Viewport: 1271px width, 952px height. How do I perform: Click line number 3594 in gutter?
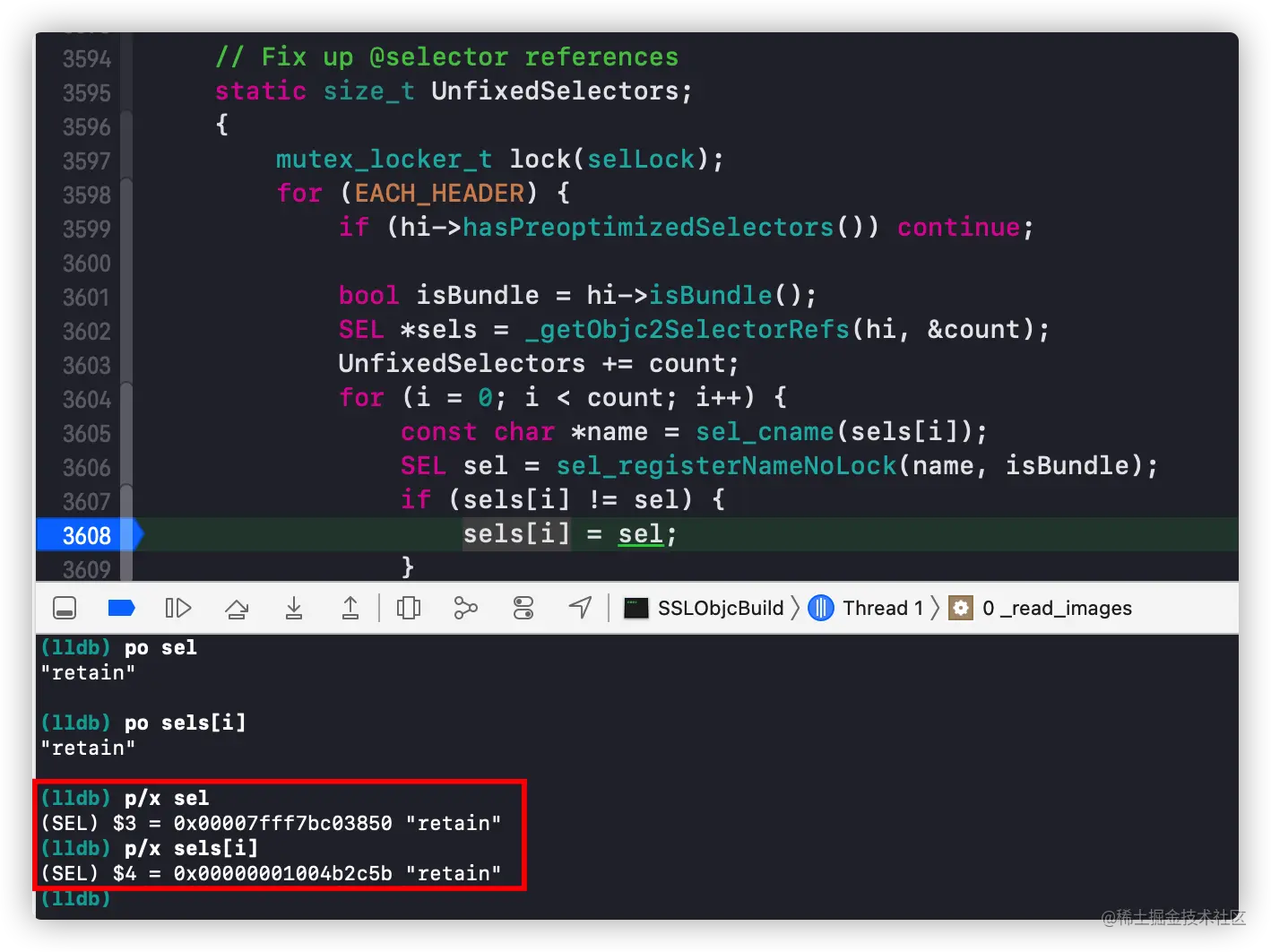tap(86, 59)
